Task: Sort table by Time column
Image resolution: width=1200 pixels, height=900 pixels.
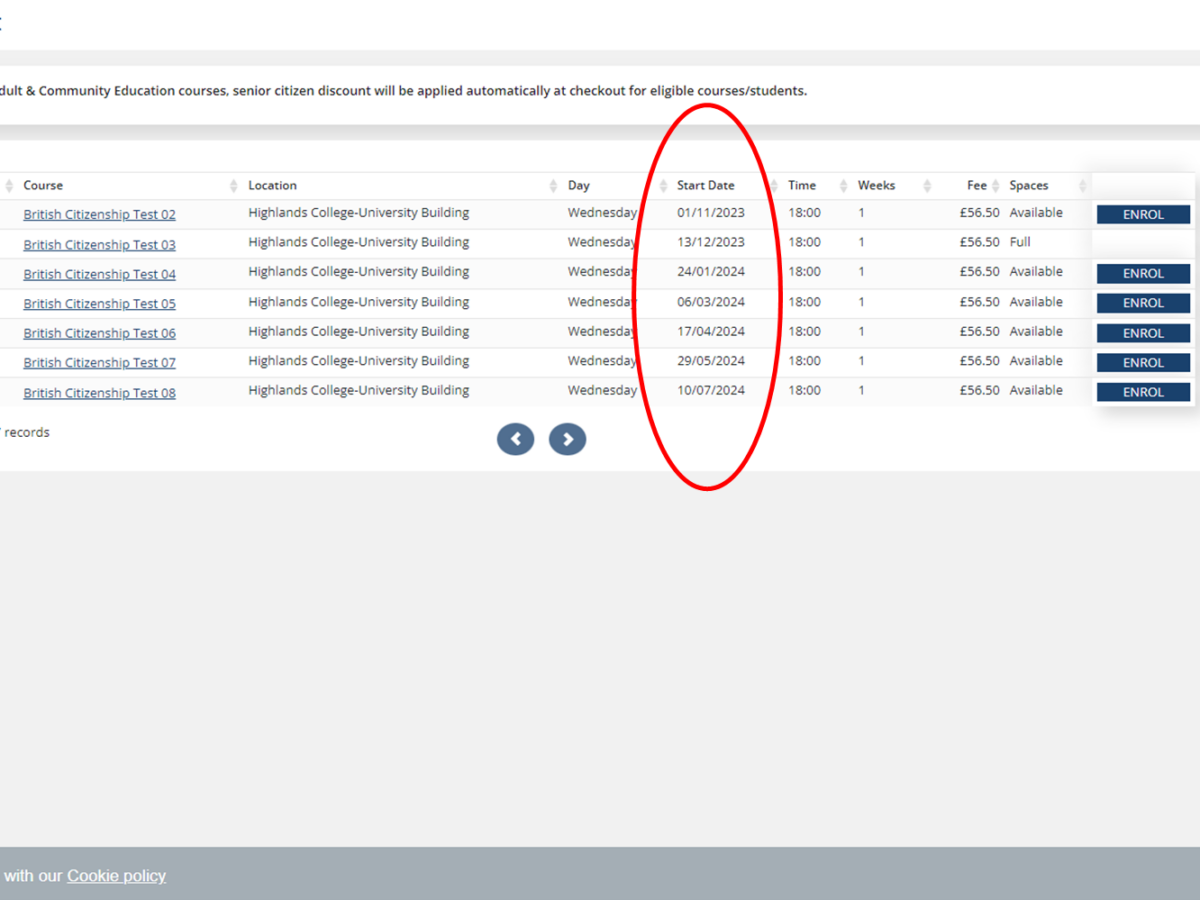Action: click(802, 186)
